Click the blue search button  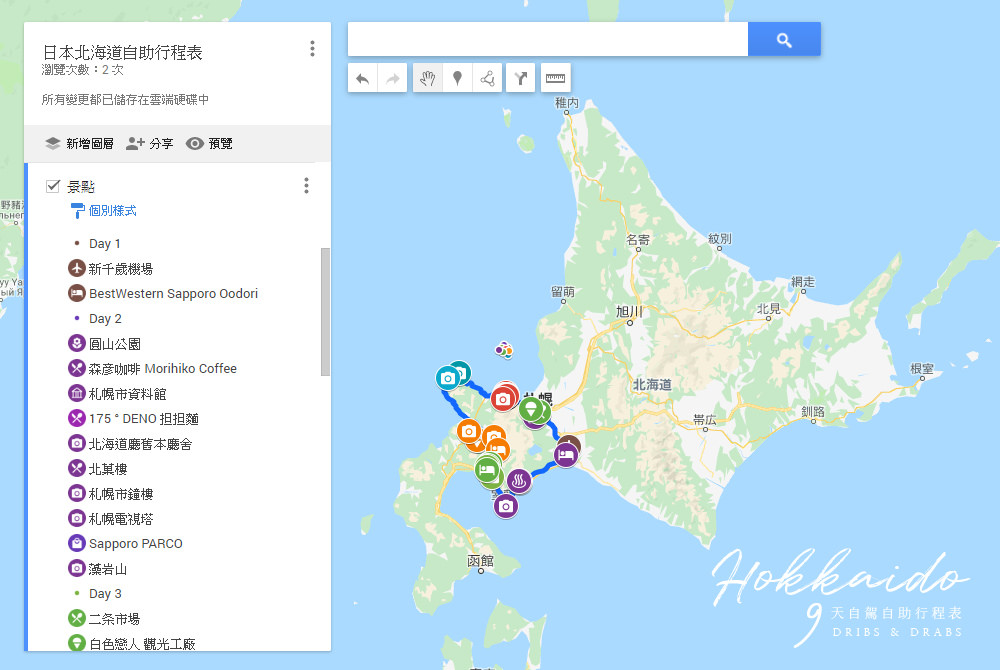click(x=784, y=40)
